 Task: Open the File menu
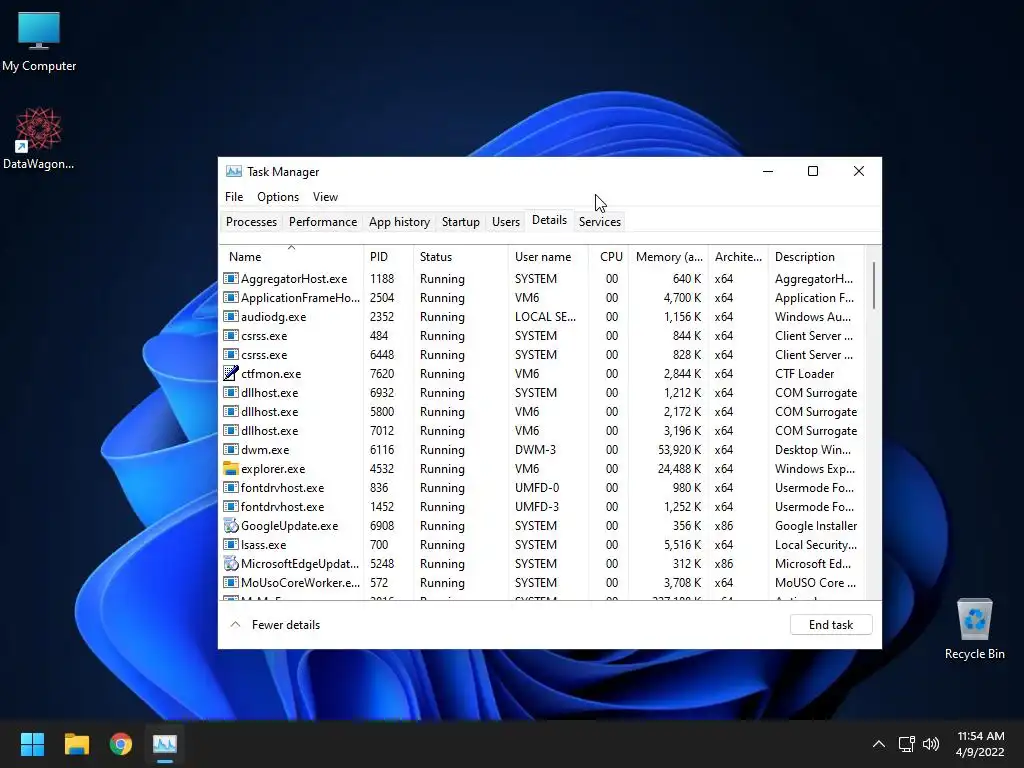(x=234, y=197)
